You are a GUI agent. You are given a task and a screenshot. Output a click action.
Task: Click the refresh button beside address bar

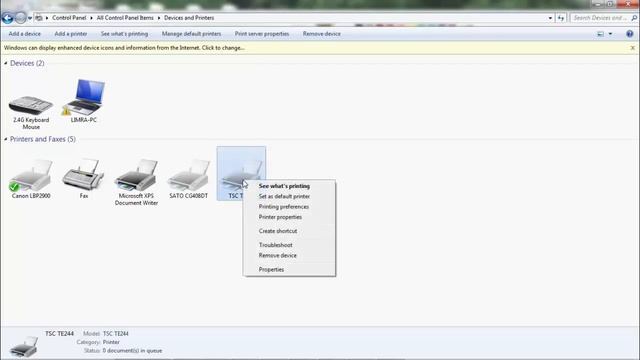click(x=561, y=18)
